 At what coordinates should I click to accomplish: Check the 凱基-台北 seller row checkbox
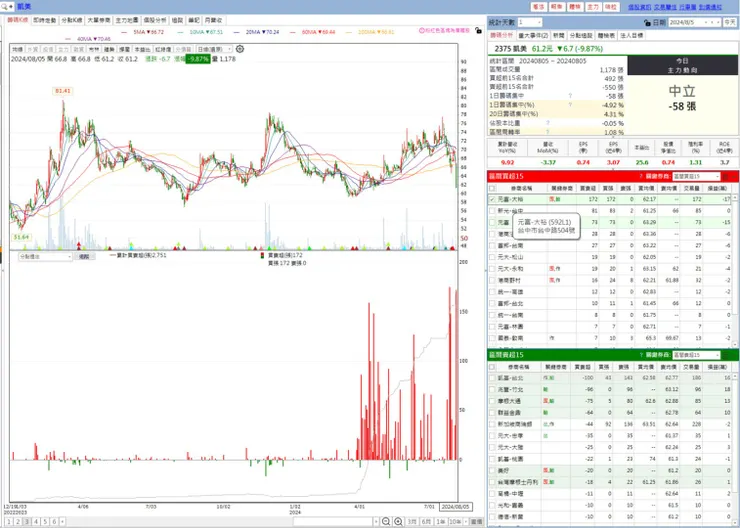(492, 378)
